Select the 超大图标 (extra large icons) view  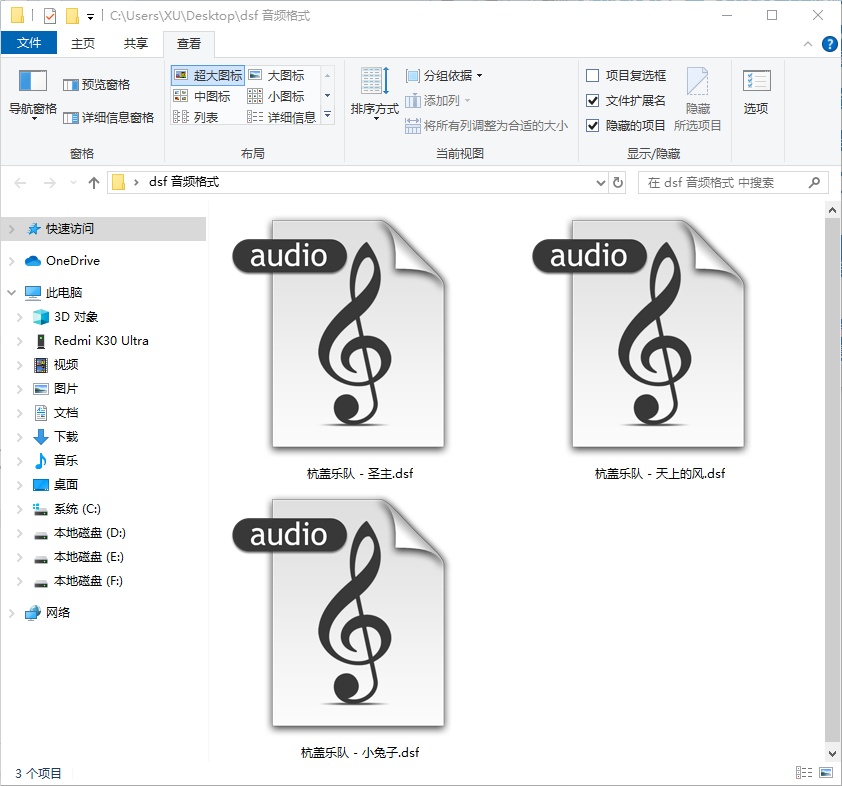point(207,75)
